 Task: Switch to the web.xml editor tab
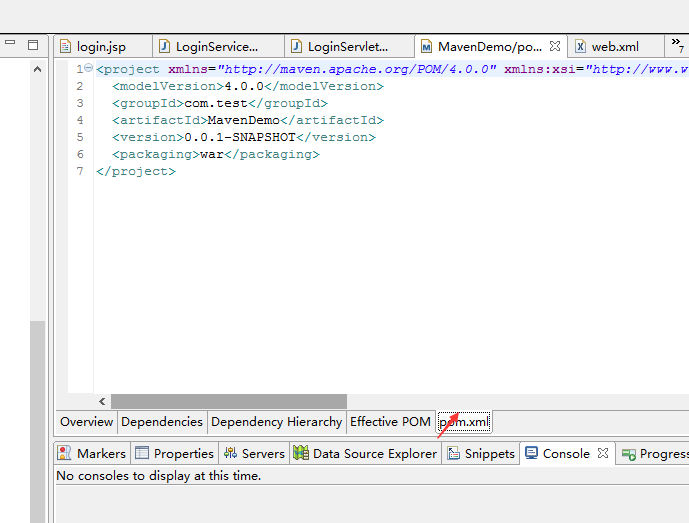point(614,47)
